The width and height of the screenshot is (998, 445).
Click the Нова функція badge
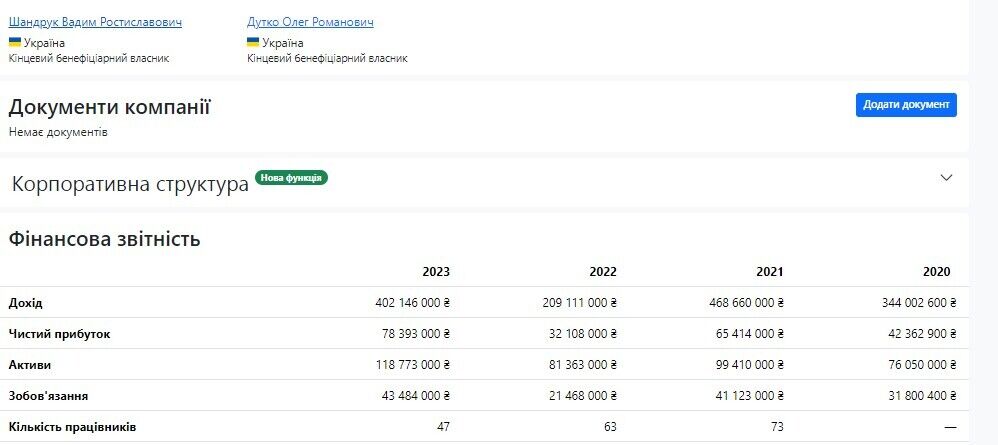[292, 178]
